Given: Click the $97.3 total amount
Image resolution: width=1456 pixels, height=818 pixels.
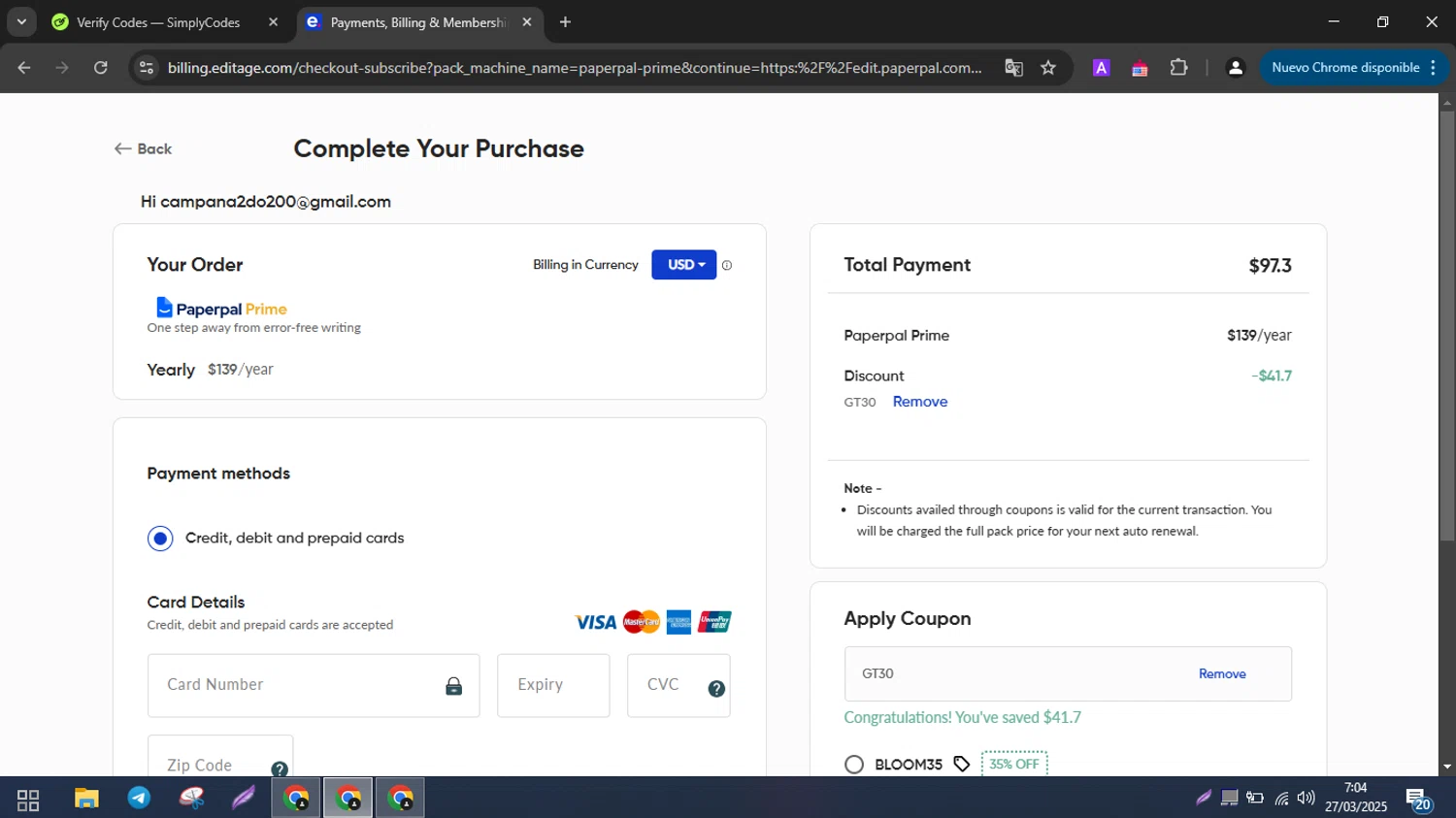Looking at the screenshot, I should [1270, 266].
